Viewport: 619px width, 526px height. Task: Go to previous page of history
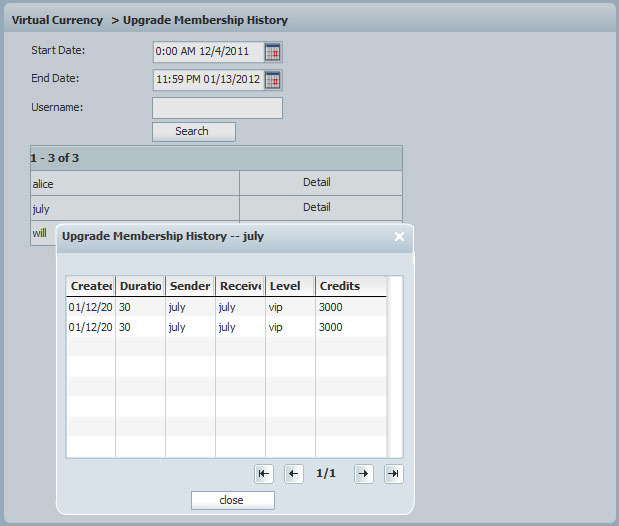tap(294, 473)
